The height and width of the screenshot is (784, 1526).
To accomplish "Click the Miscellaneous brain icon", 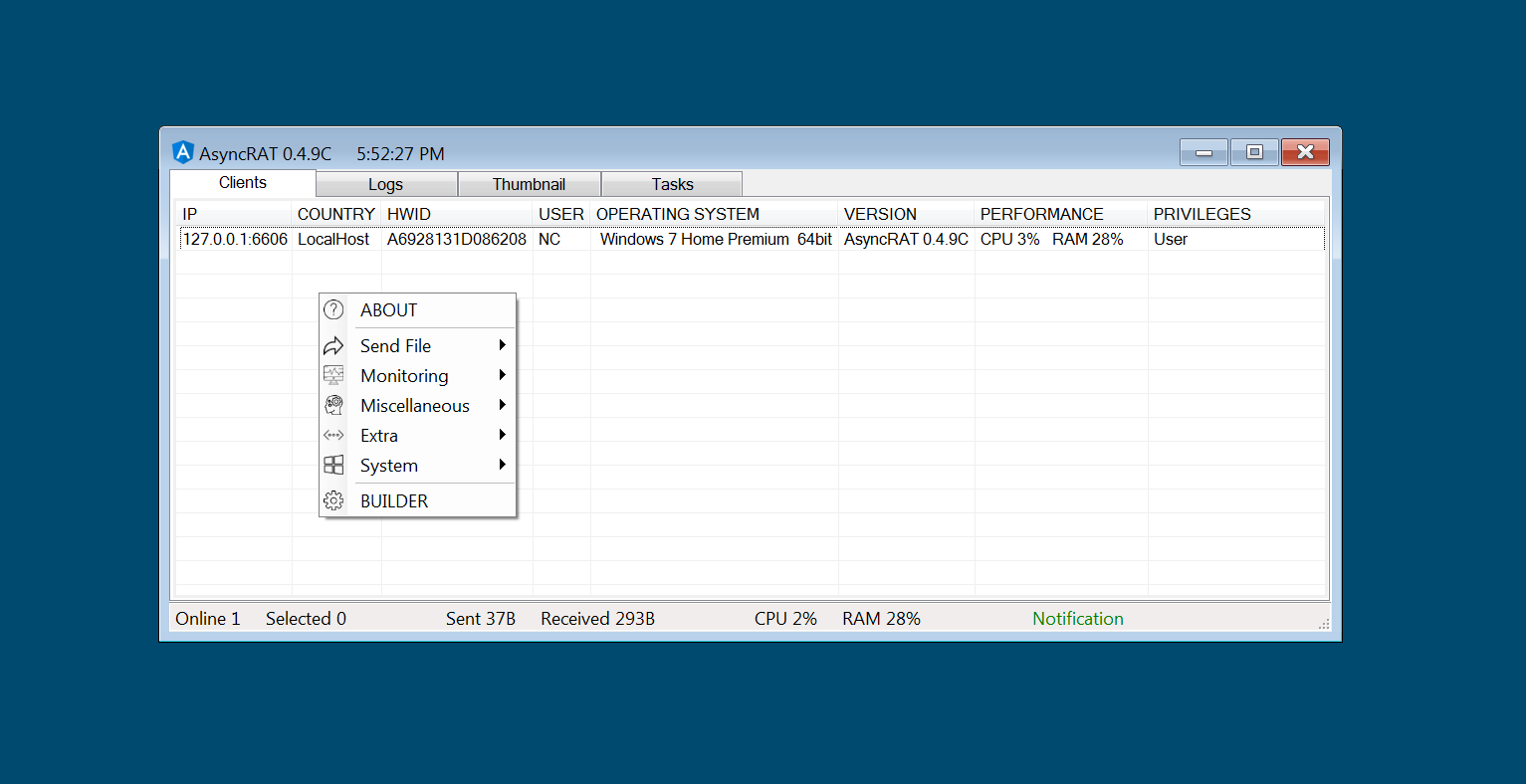I will point(333,405).
